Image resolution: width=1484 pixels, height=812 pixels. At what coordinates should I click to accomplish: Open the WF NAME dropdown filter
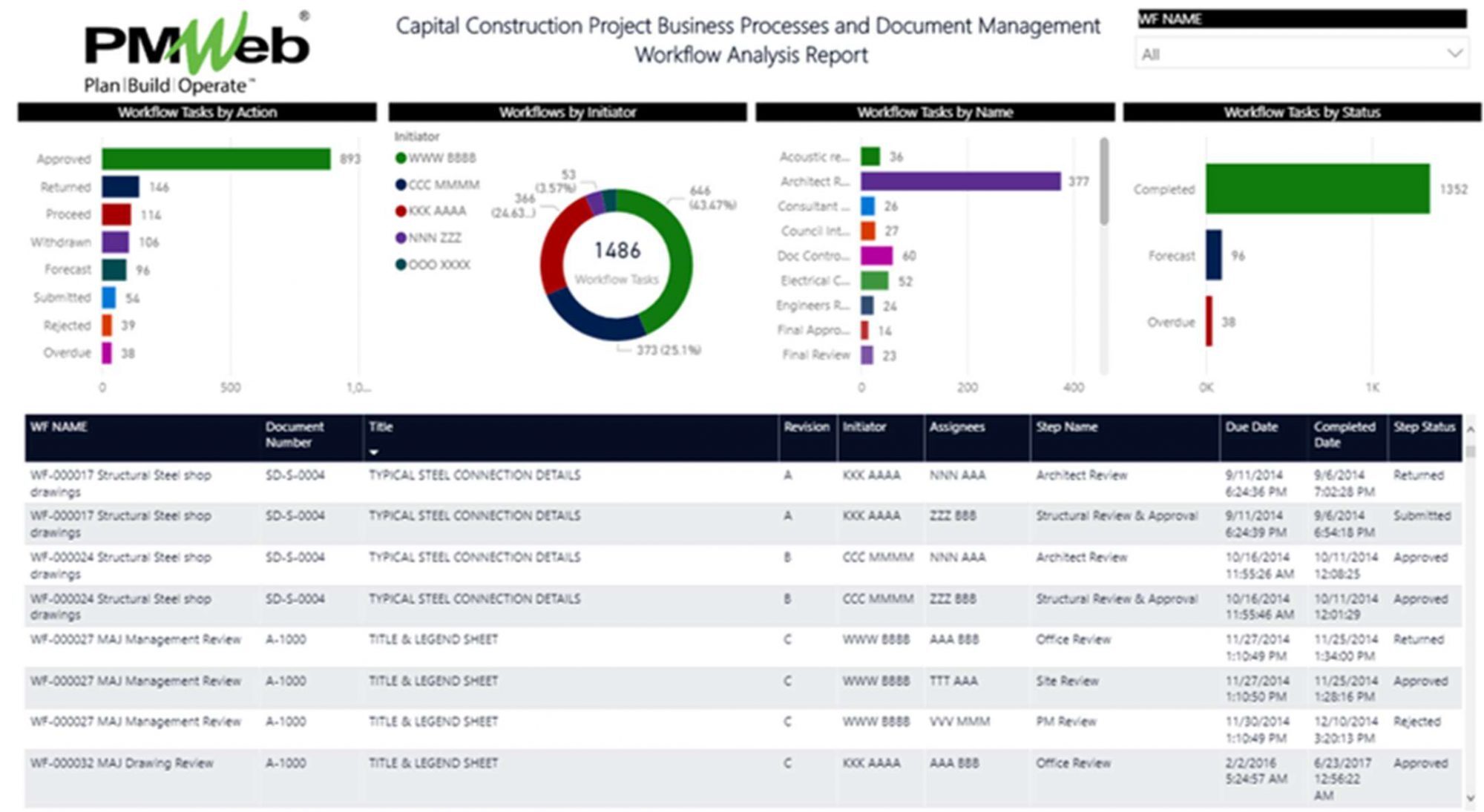(1454, 53)
